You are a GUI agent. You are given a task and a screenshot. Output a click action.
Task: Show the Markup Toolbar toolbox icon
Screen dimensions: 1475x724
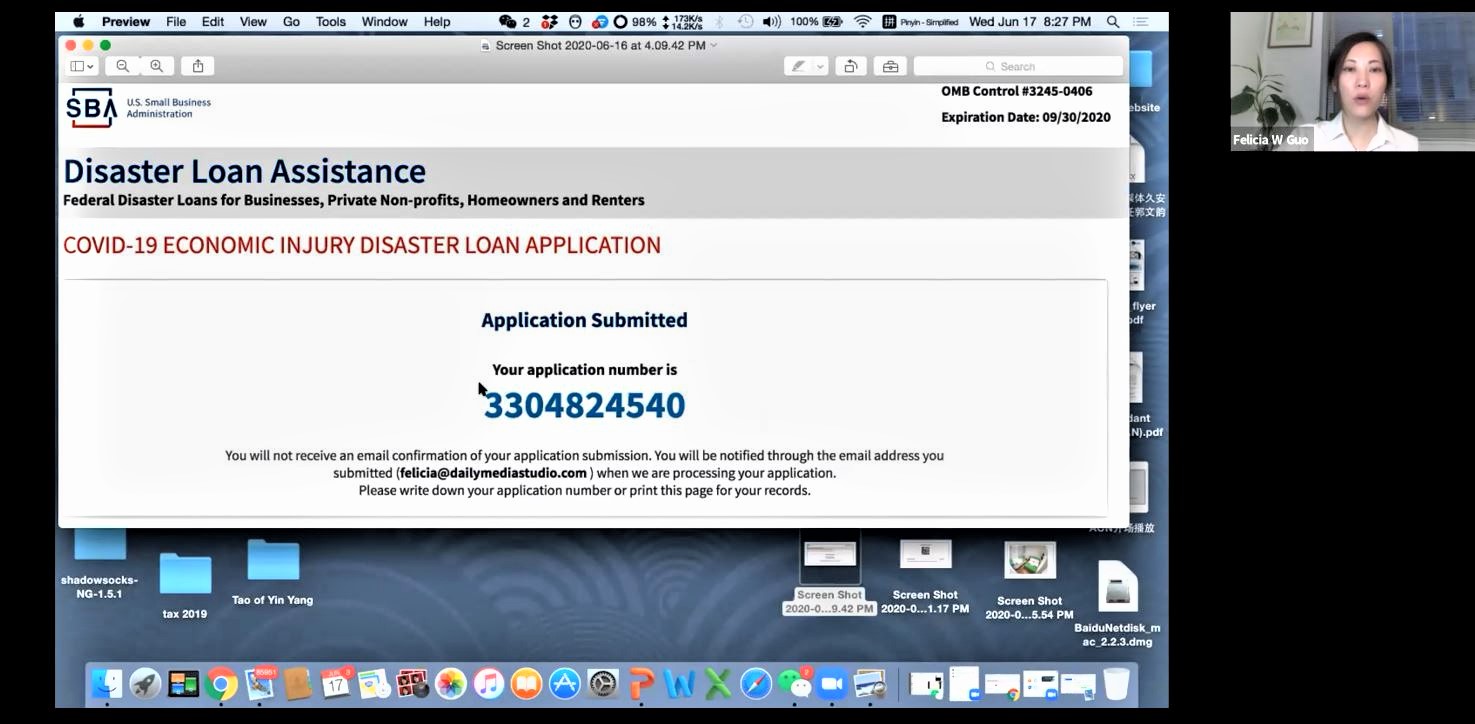click(890, 66)
